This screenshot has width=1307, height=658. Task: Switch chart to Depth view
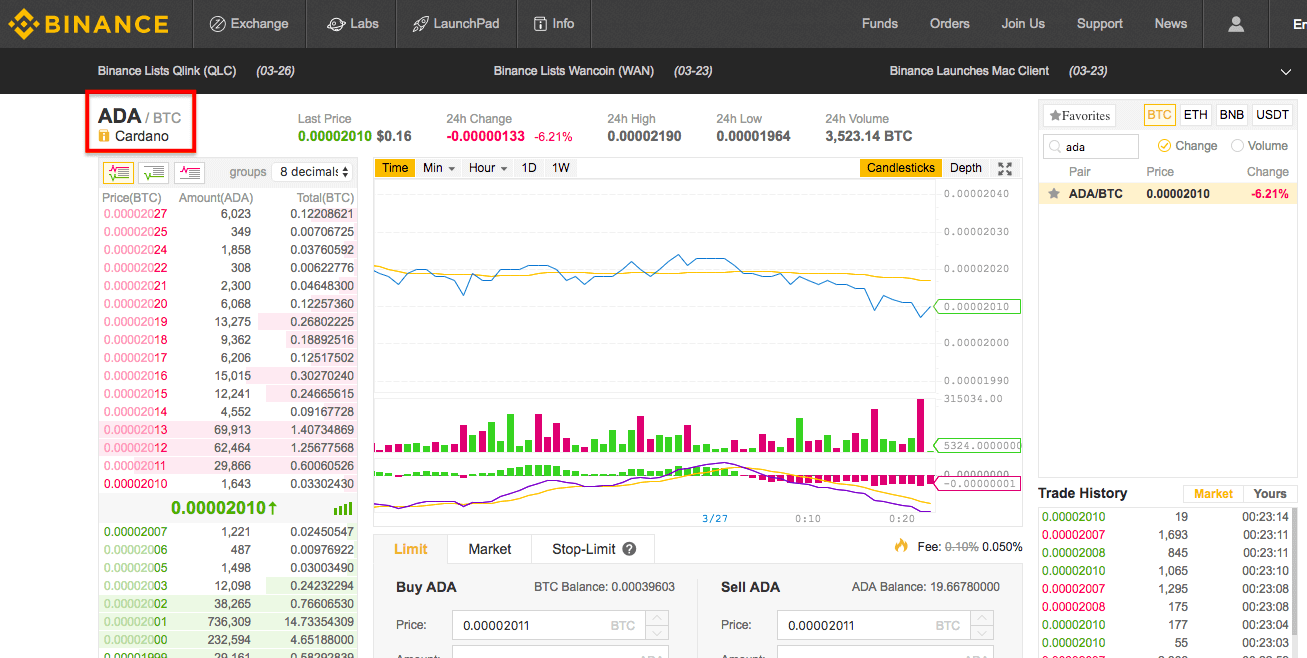965,168
